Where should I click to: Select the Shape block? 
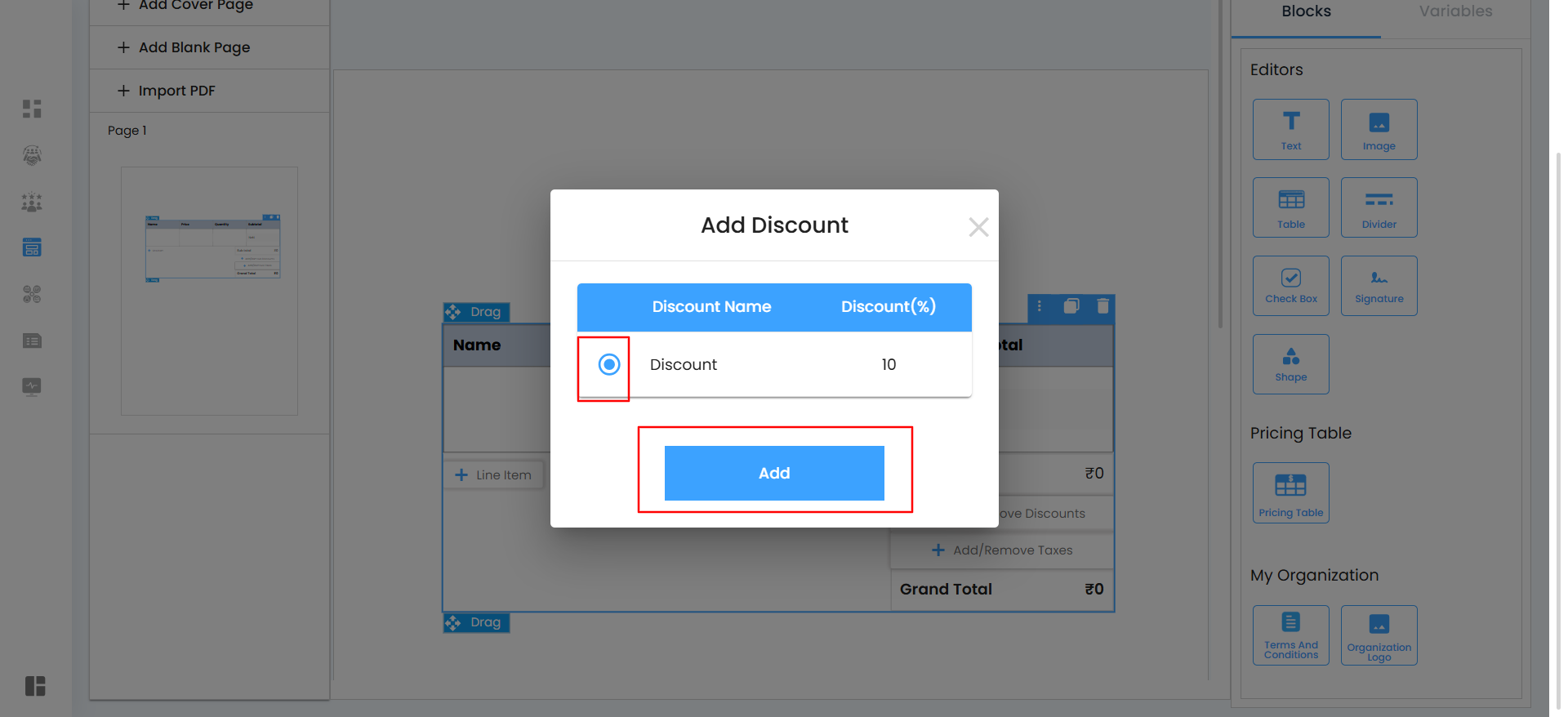click(x=1290, y=364)
